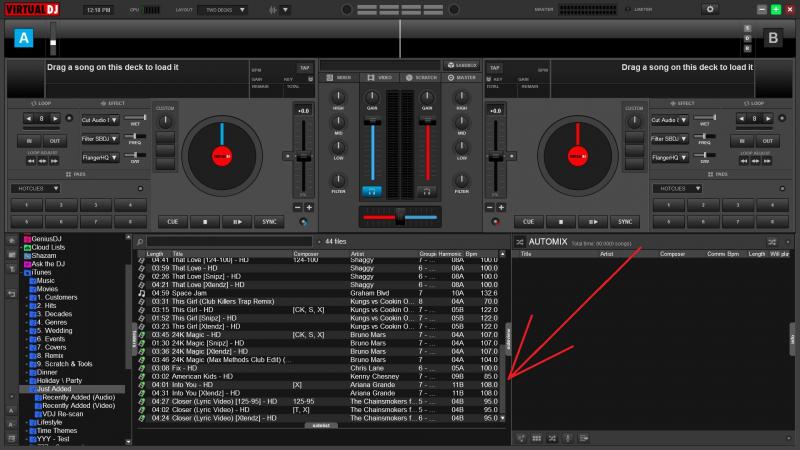
Task: Click deck A SYNC button
Action: (x=269, y=222)
